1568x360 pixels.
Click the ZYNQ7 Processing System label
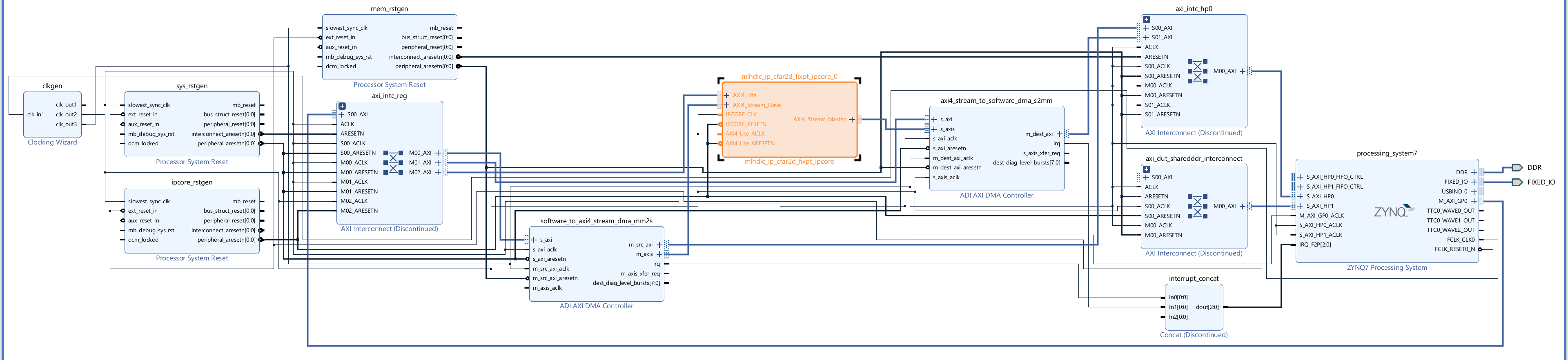[1387, 268]
